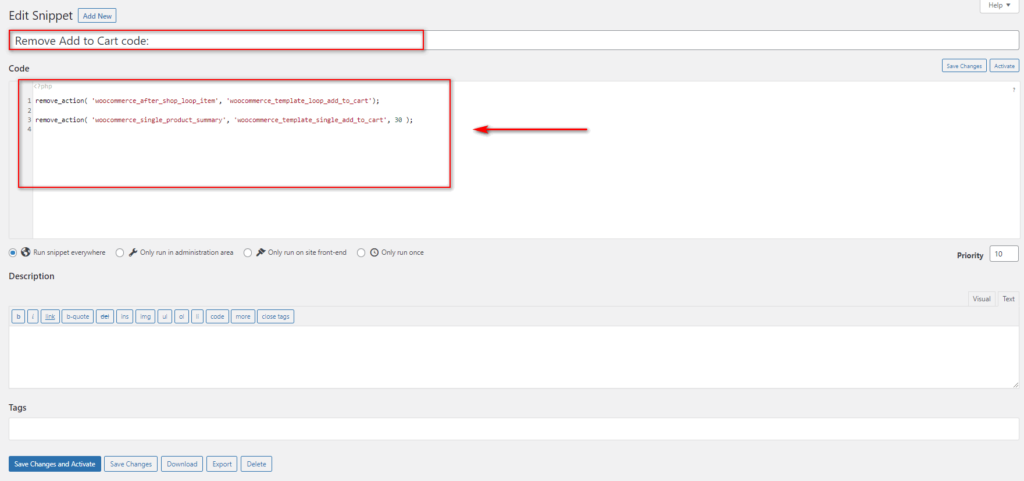Click Save Changes and Activate button
Image resolution: width=1024 pixels, height=481 pixels.
coord(55,464)
